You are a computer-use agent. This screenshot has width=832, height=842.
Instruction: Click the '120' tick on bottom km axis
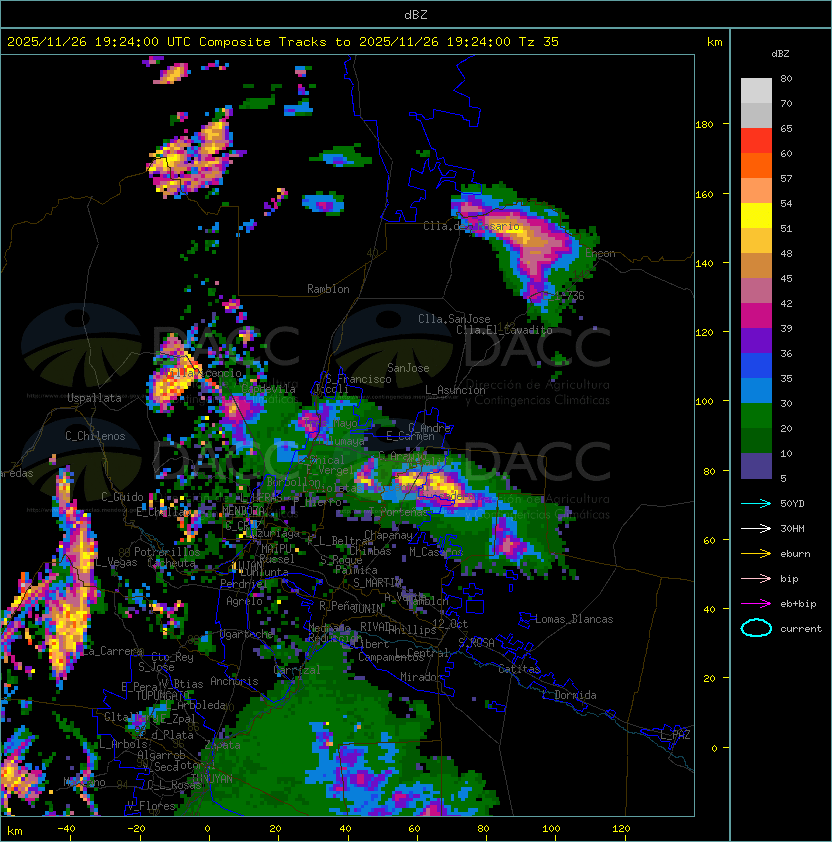[x=621, y=829]
